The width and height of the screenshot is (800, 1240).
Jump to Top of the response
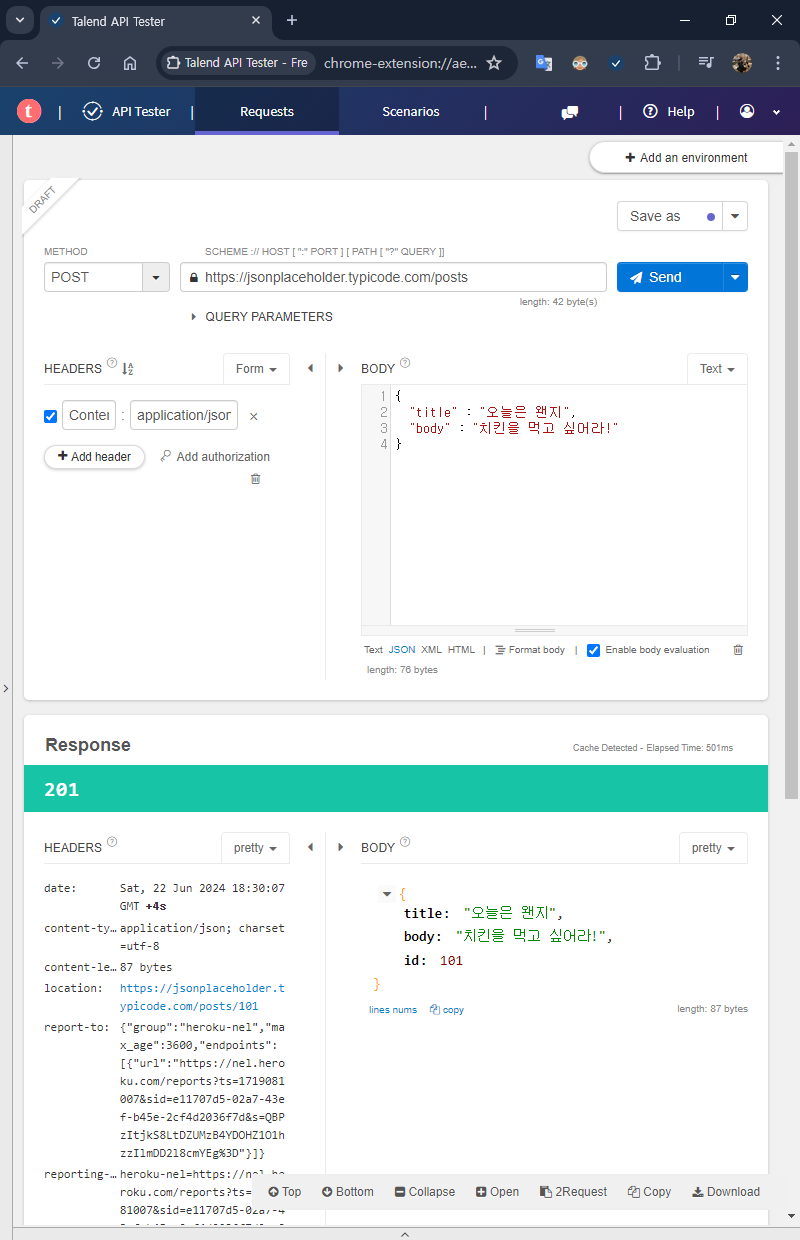pos(285,1192)
